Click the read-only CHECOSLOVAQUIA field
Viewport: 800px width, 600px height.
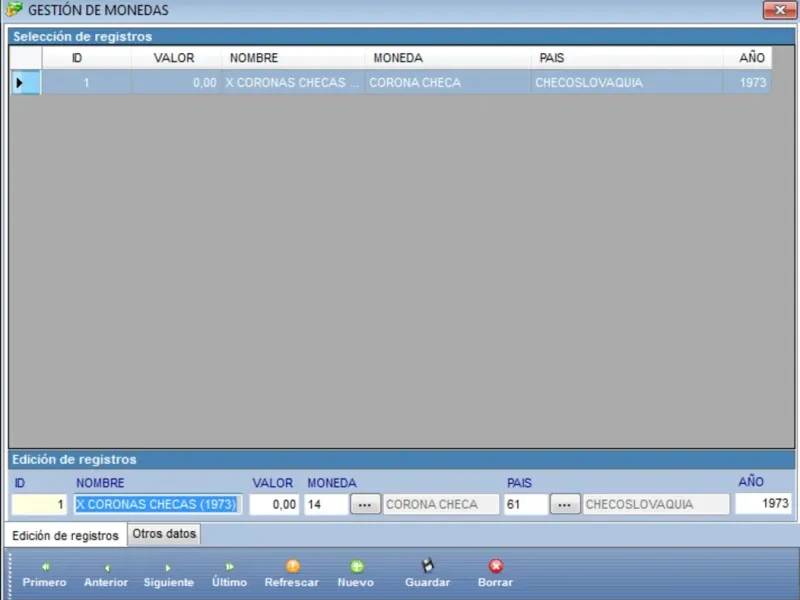pos(656,504)
